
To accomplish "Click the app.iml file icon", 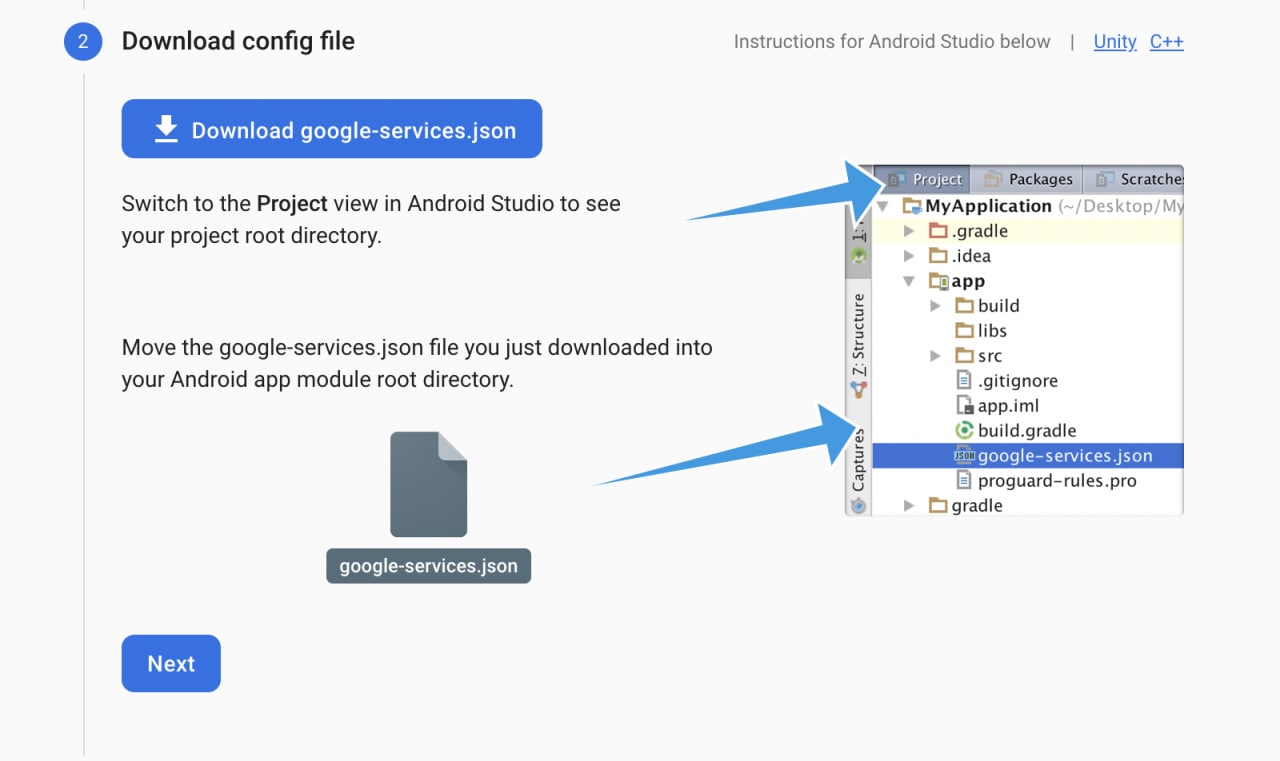I will tap(965, 406).
